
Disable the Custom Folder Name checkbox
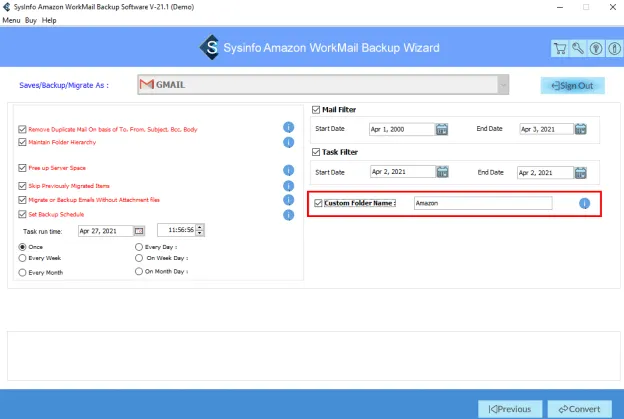pos(319,203)
